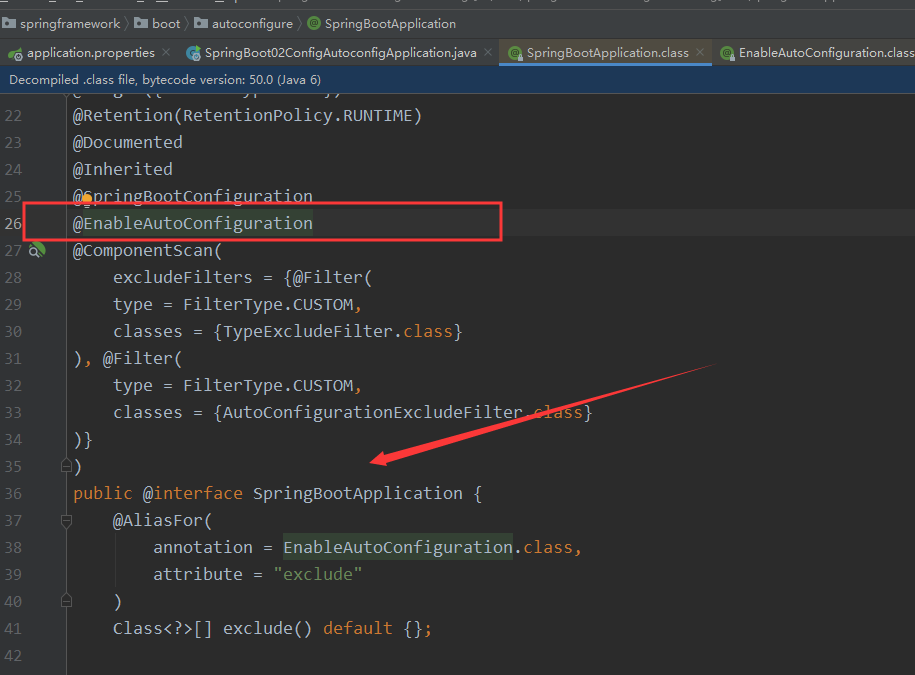Open the application.properties tab

[90, 53]
